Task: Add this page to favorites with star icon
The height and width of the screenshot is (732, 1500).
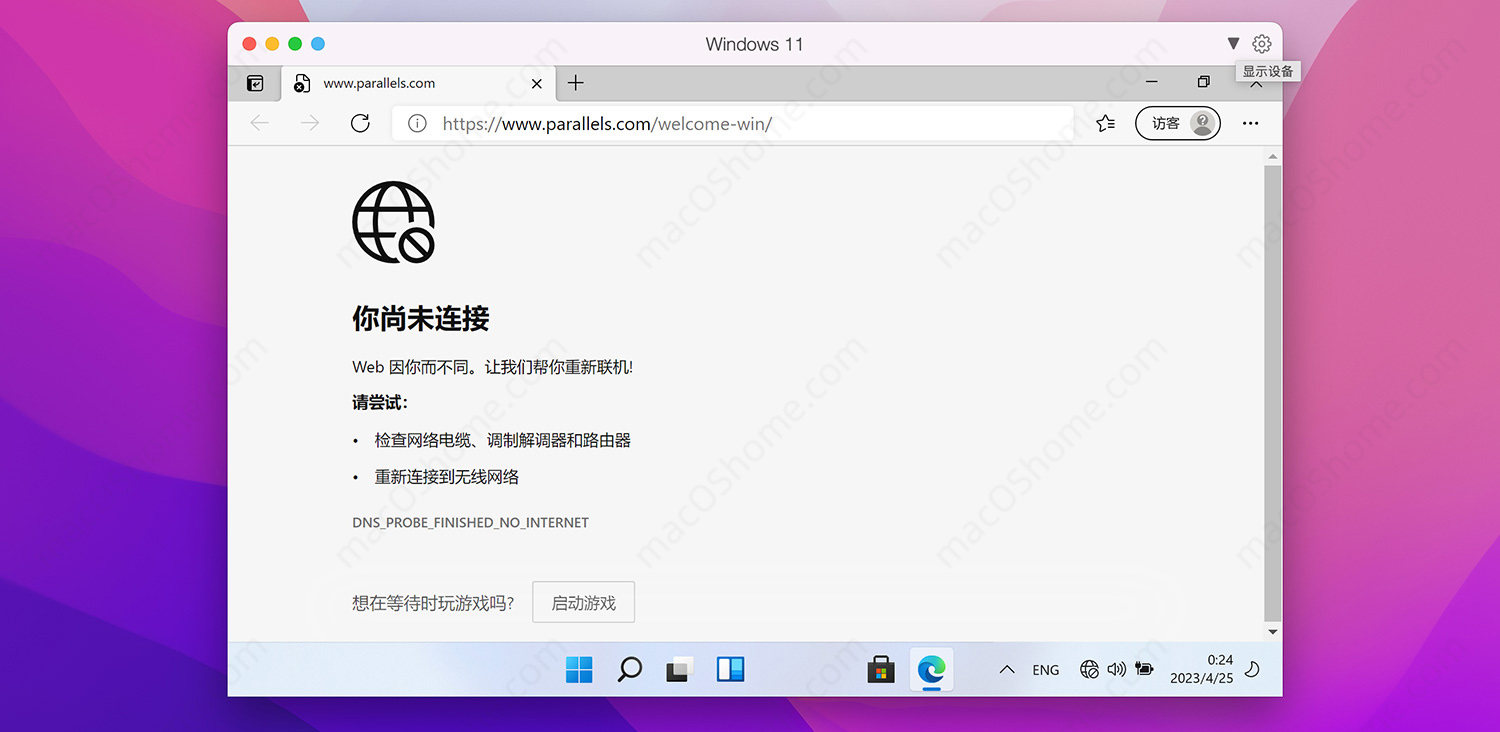Action: coord(1104,122)
